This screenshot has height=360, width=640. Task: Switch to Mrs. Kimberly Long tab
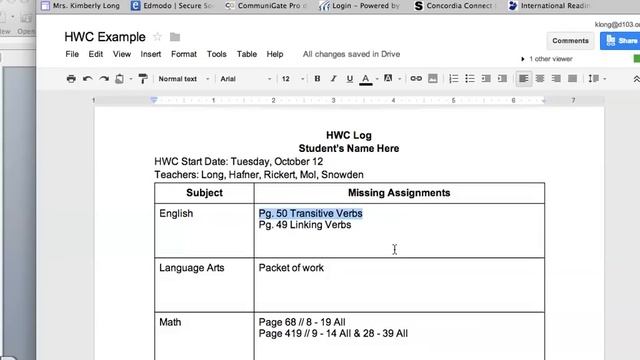(x=81, y=6)
